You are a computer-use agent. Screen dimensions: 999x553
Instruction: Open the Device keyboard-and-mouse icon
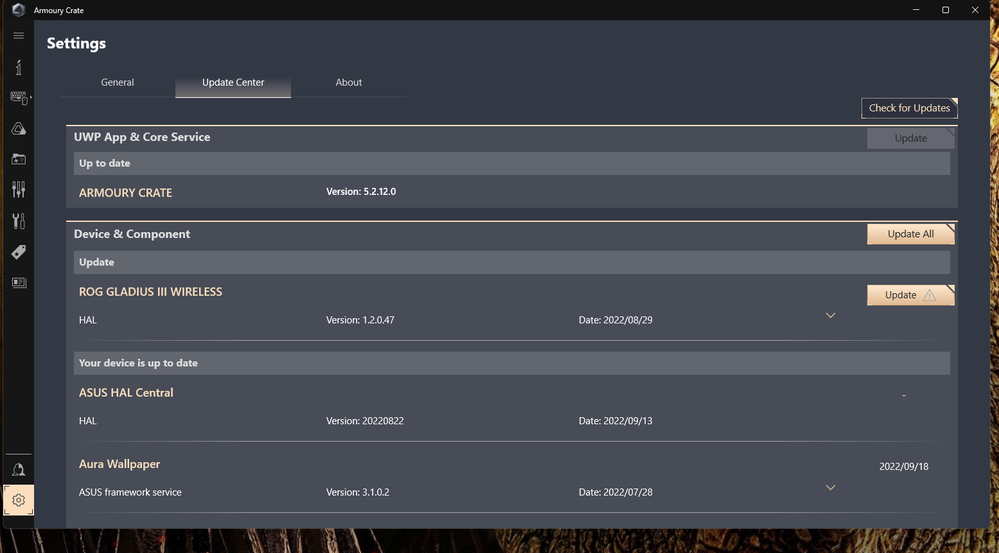tap(19, 97)
